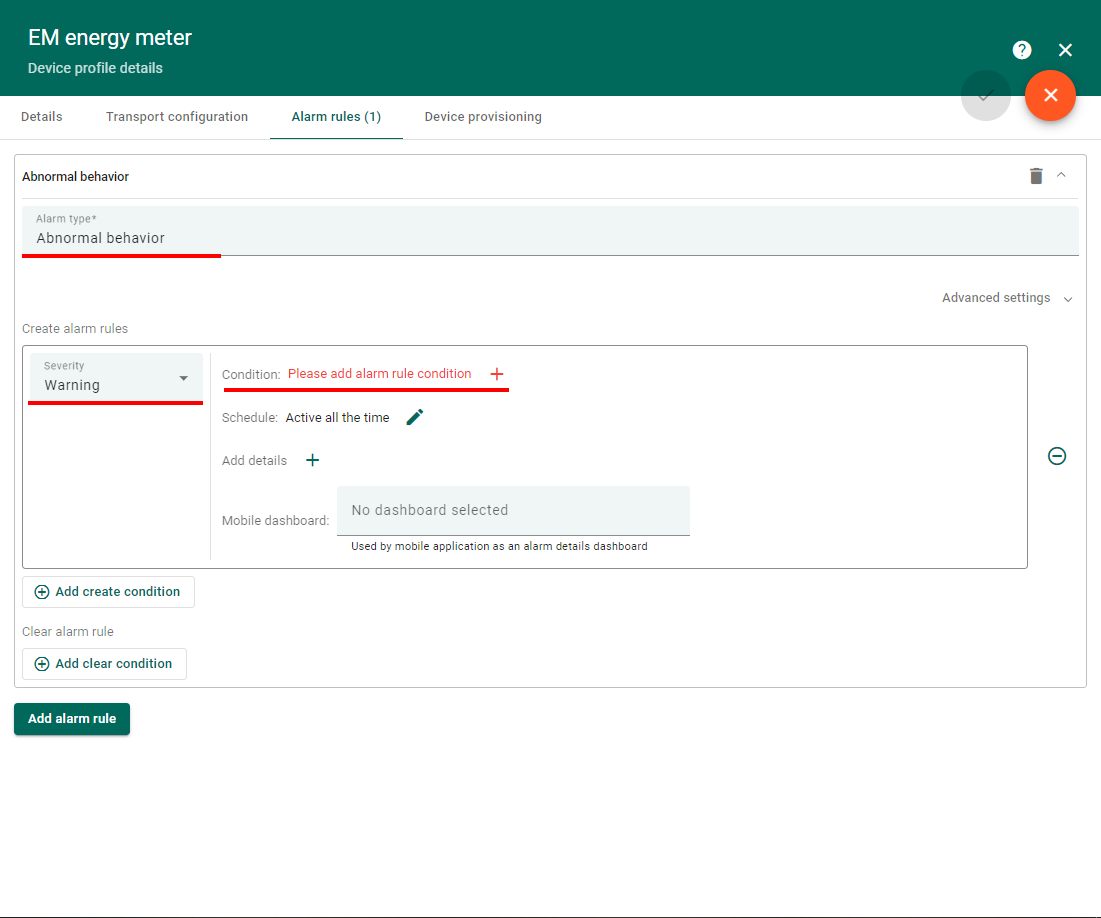Click the 'Add details' label
Image resolution: width=1101 pixels, height=918 pixels.
254,461
